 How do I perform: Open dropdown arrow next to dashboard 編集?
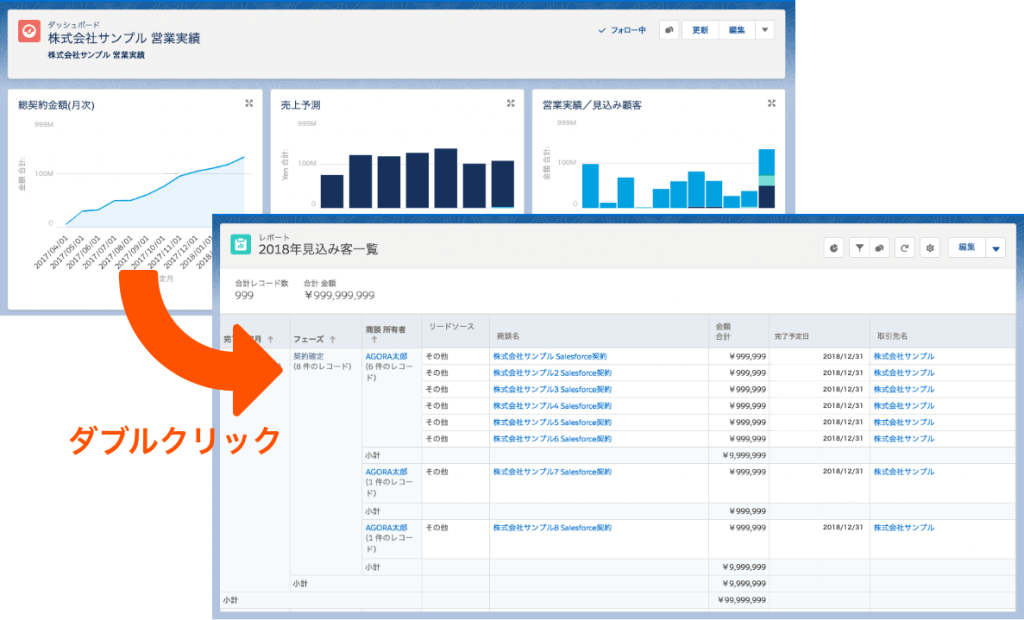tap(765, 30)
